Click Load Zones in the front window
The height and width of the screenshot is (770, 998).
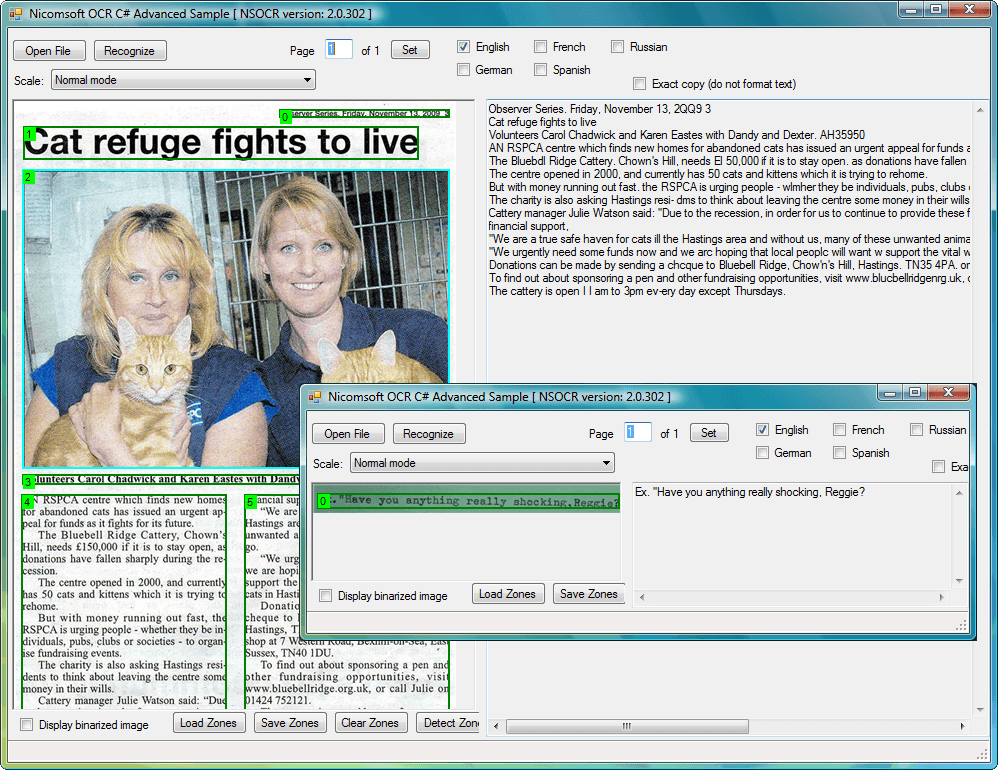point(507,594)
